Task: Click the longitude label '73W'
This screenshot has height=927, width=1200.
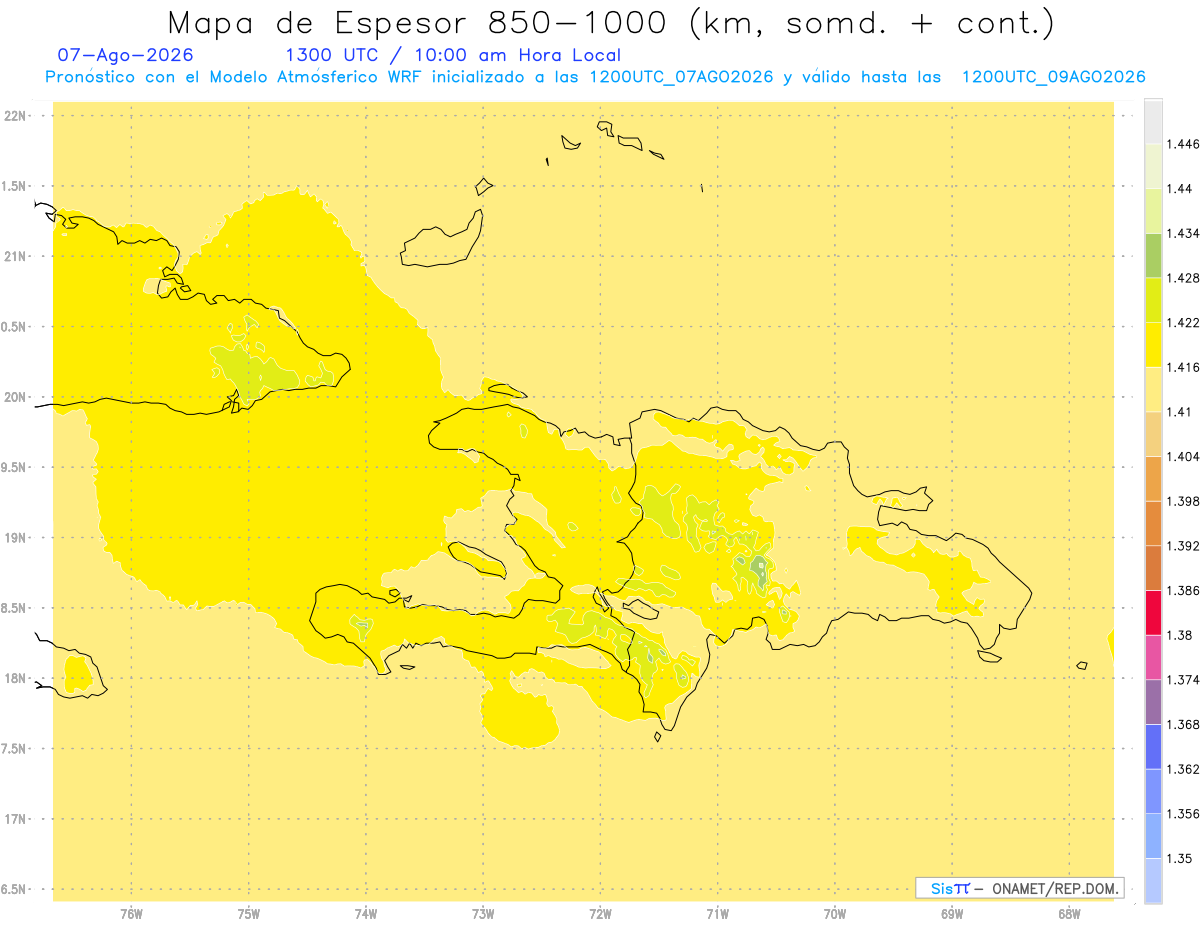Action: pyautogui.click(x=483, y=914)
